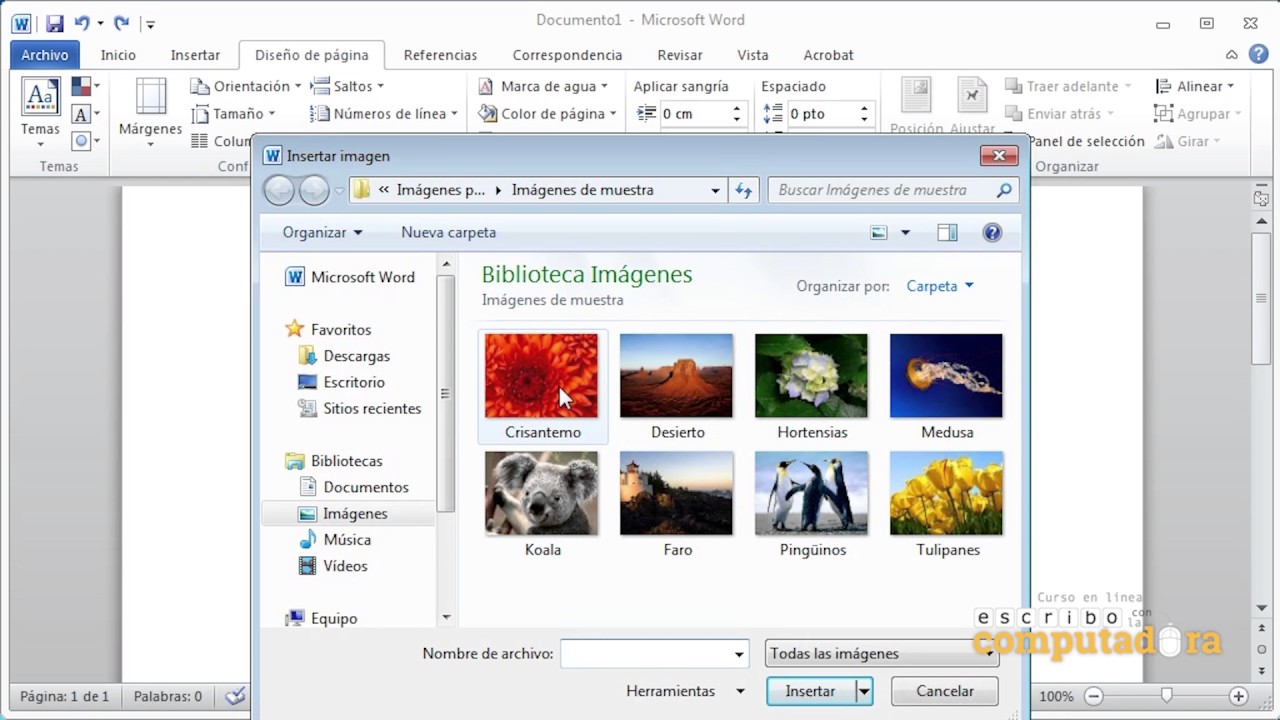This screenshot has height=720, width=1280.
Task: Switch to the Vista tab
Action: click(753, 55)
